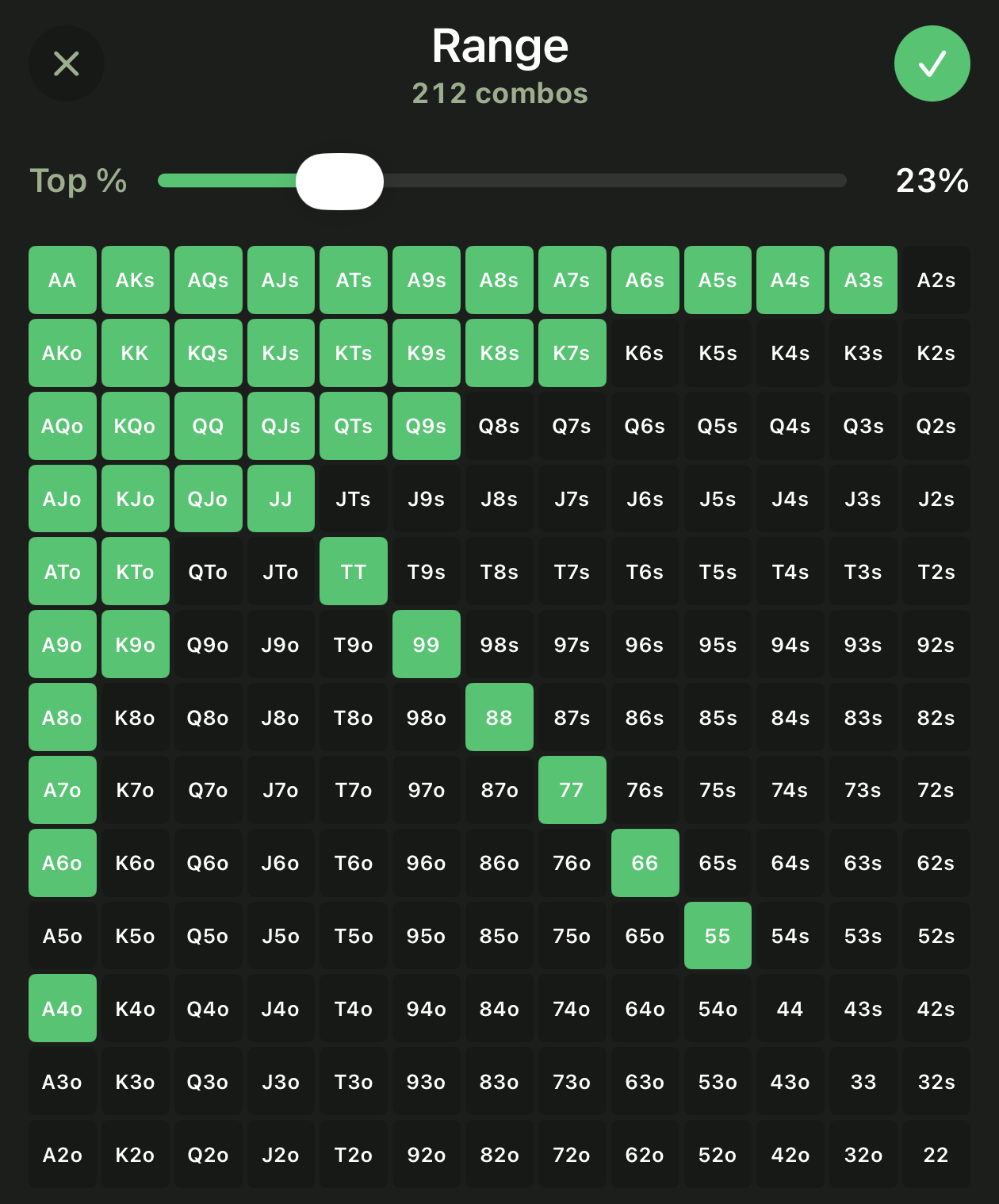Select the 44 pocket pair cell
The width and height of the screenshot is (999, 1204).
[x=790, y=1009]
